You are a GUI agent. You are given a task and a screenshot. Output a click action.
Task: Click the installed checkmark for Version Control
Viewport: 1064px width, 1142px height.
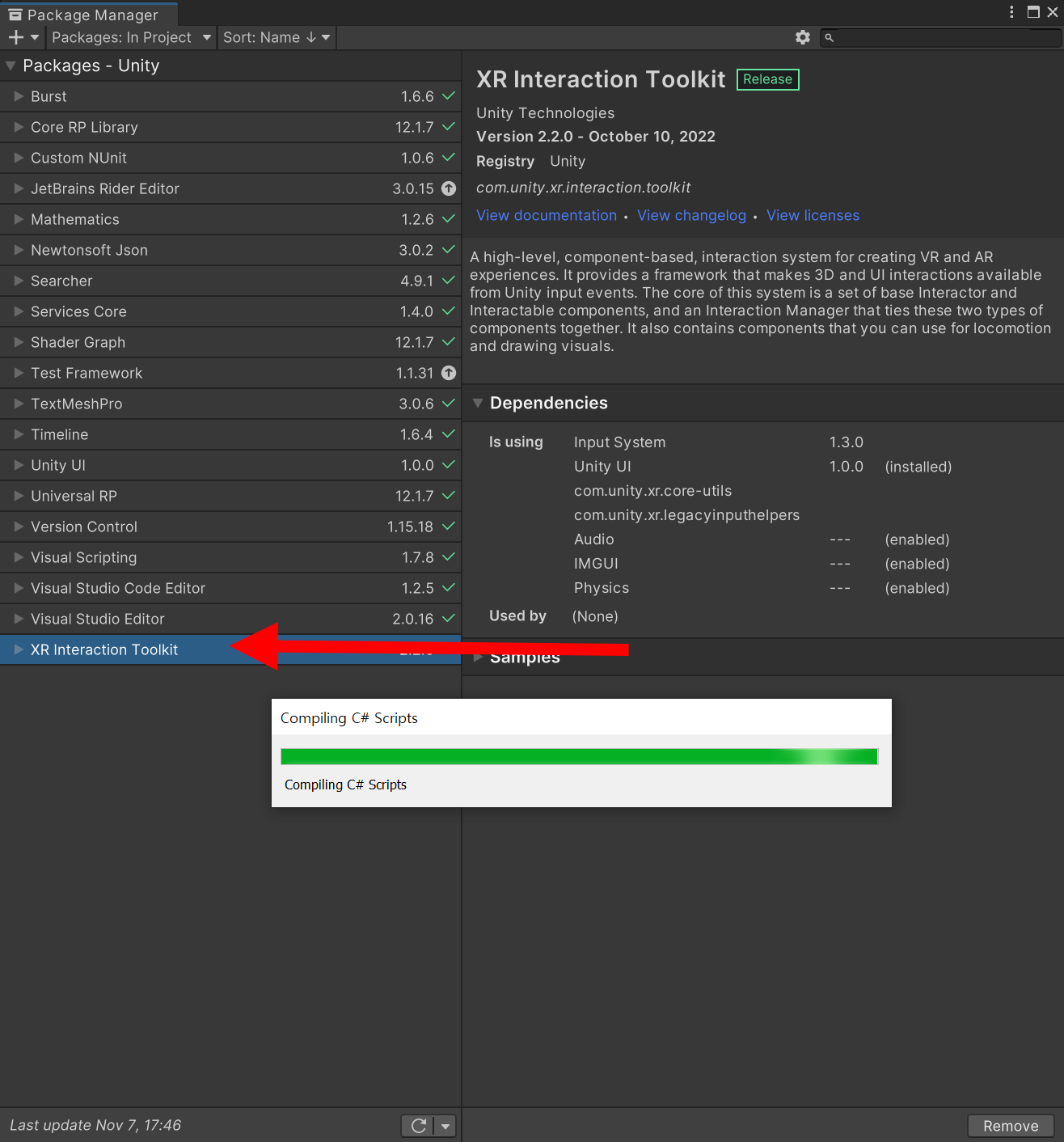(x=449, y=527)
